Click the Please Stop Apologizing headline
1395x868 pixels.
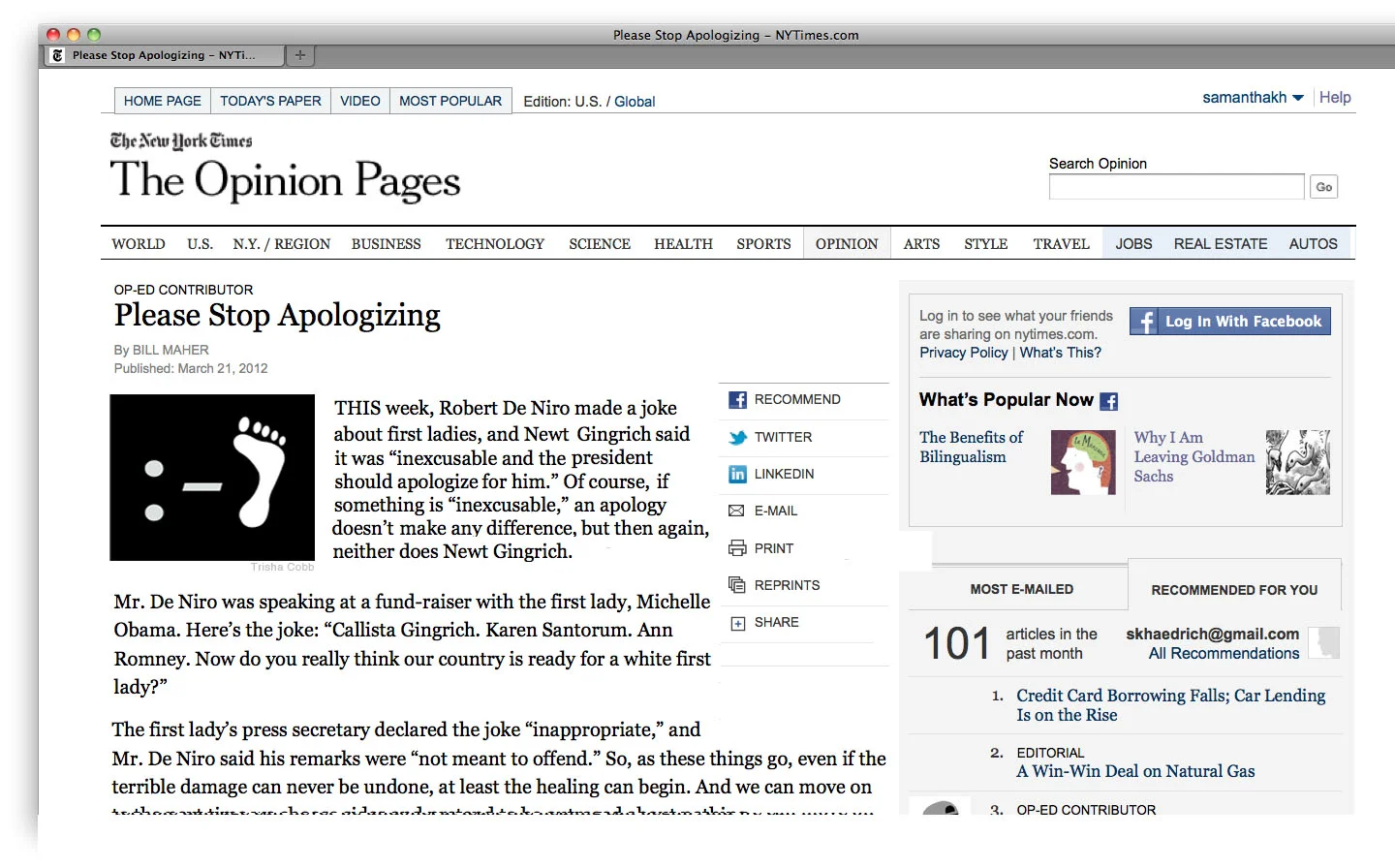coord(277,316)
